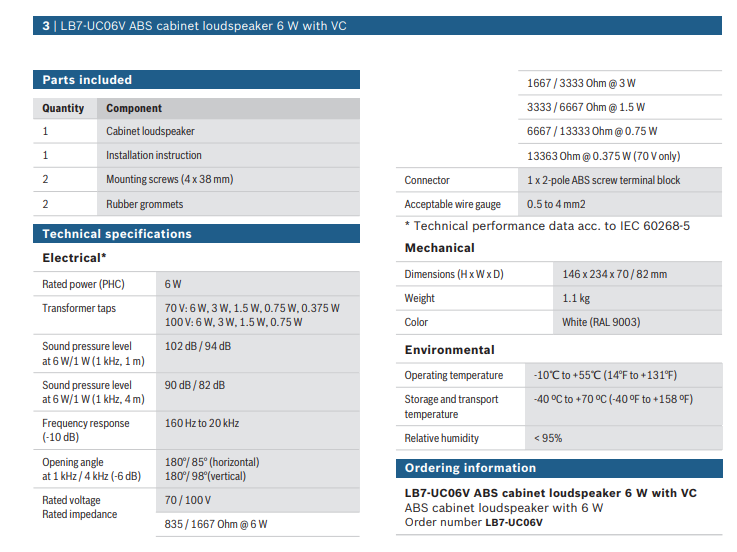Select the '180°/ 85° (horizontal)' value
Image resolution: width=737 pixels, height=552 pixels.
pos(212,462)
